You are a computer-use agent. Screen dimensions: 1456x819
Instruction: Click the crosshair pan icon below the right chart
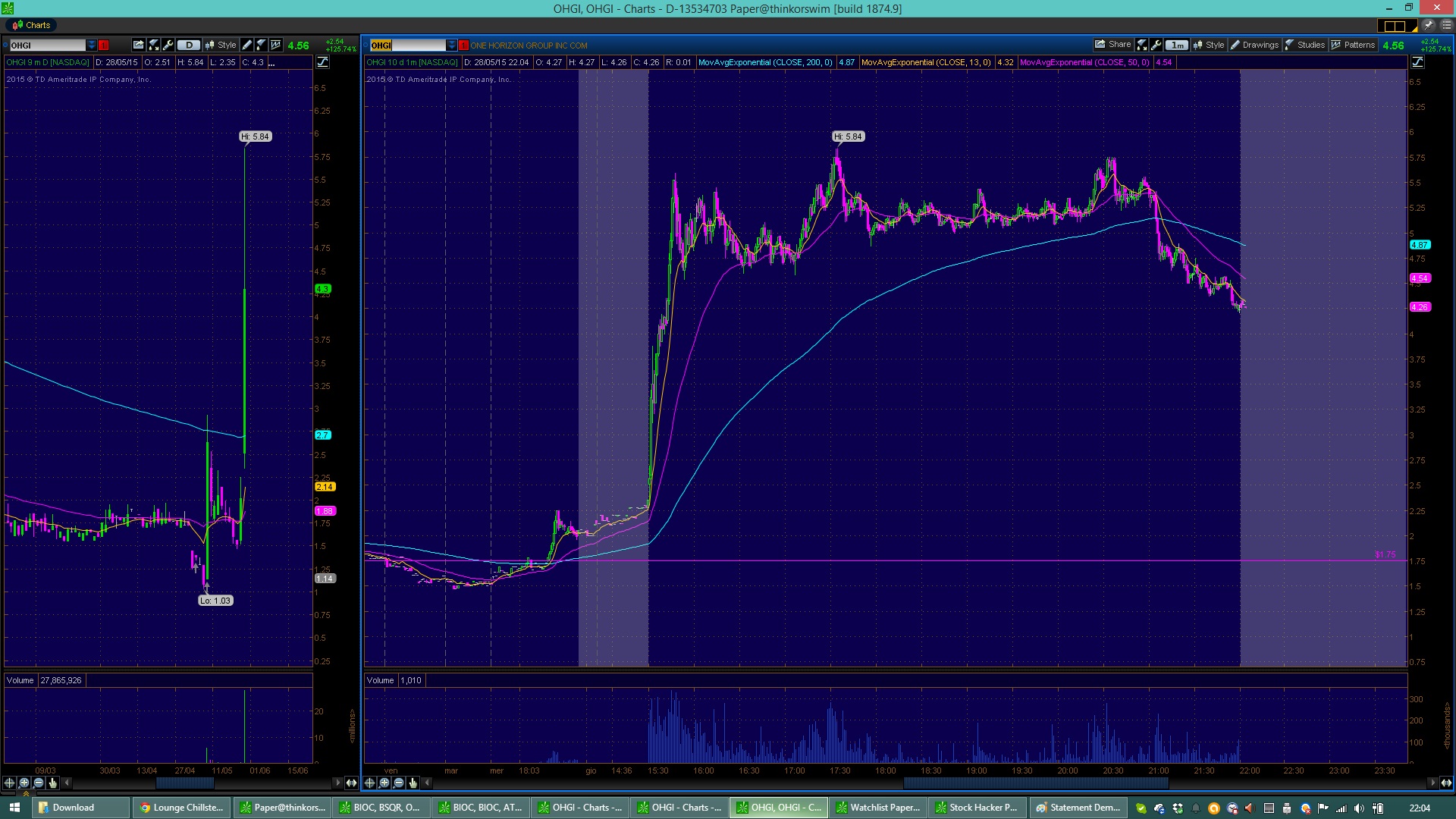tap(369, 783)
